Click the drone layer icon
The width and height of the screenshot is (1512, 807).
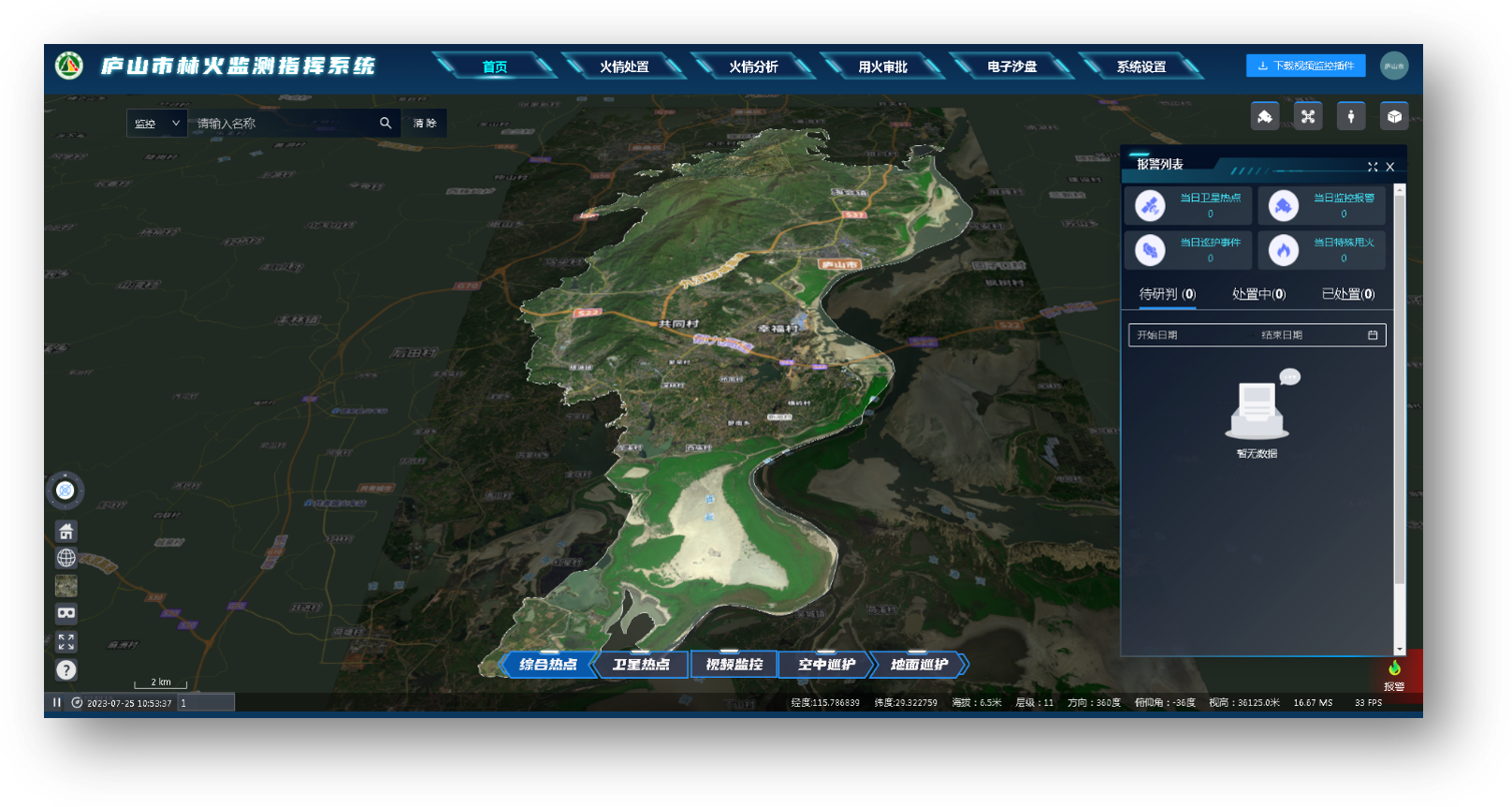1308,117
